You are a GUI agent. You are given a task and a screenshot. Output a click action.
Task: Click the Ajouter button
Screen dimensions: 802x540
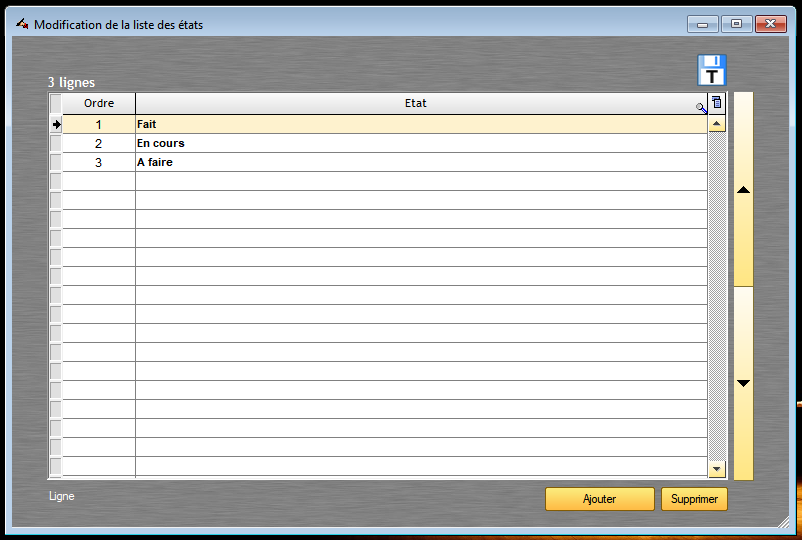[599, 499]
